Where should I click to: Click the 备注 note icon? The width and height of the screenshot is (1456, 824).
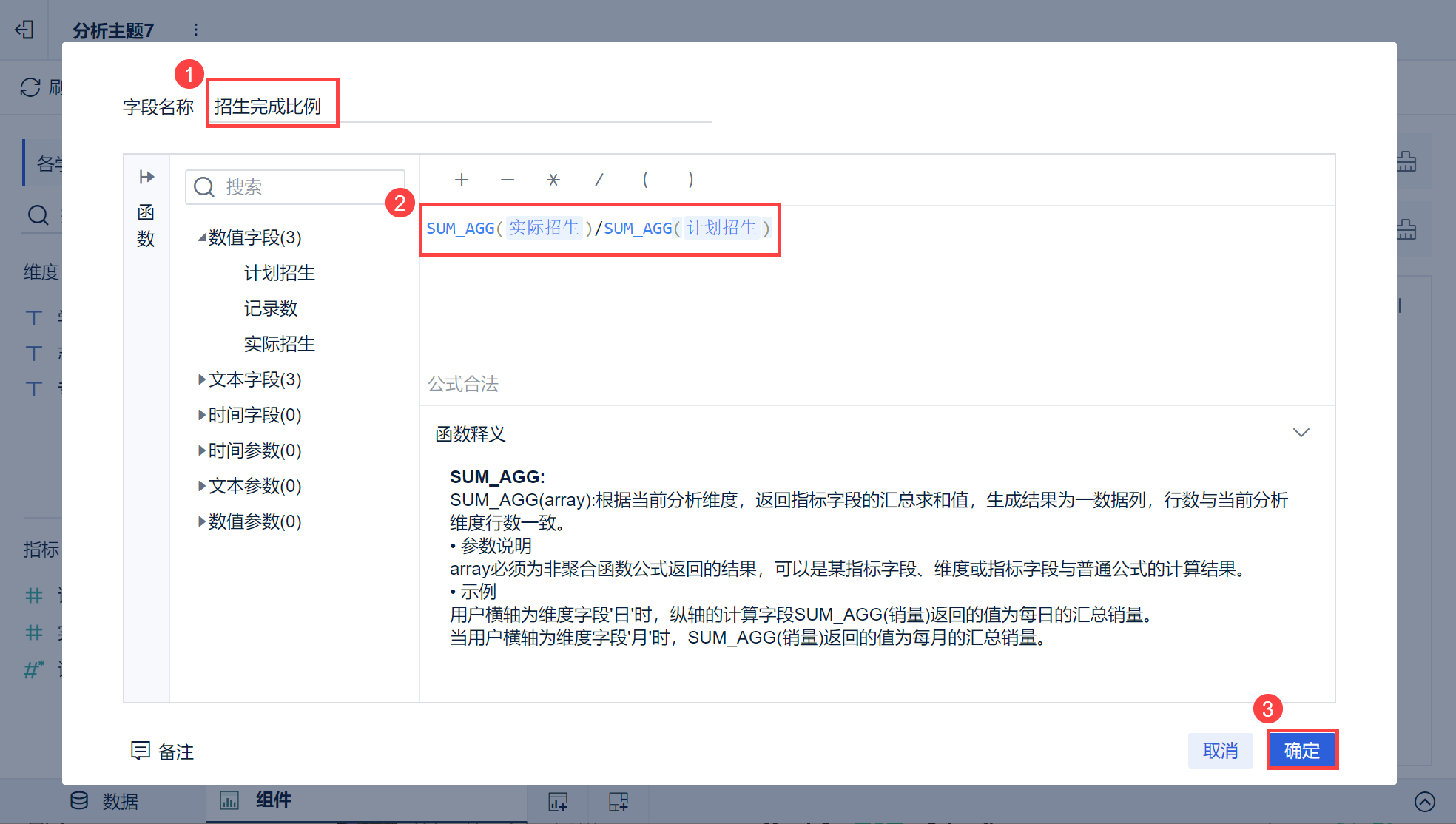click(x=141, y=751)
